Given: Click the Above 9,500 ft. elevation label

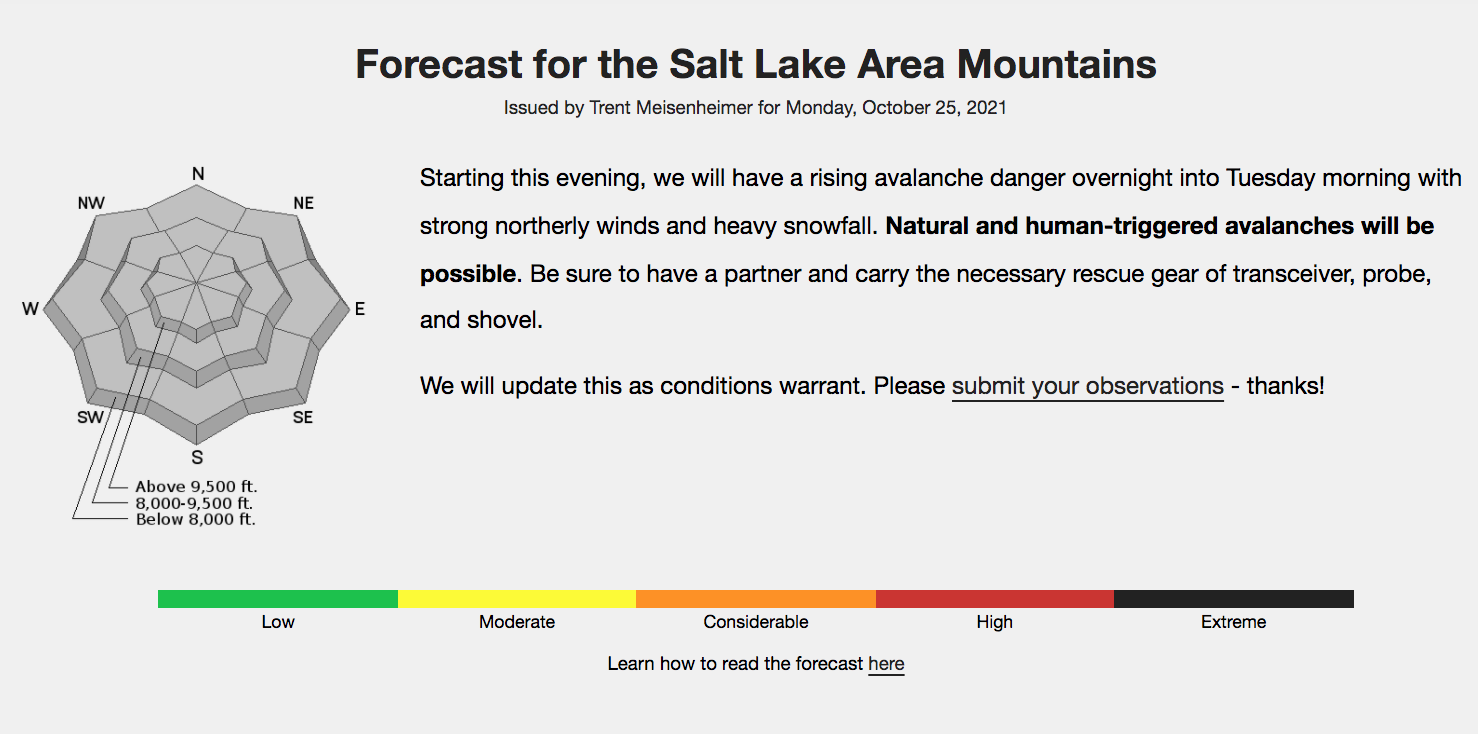Looking at the screenshot, I should [196, 487].
